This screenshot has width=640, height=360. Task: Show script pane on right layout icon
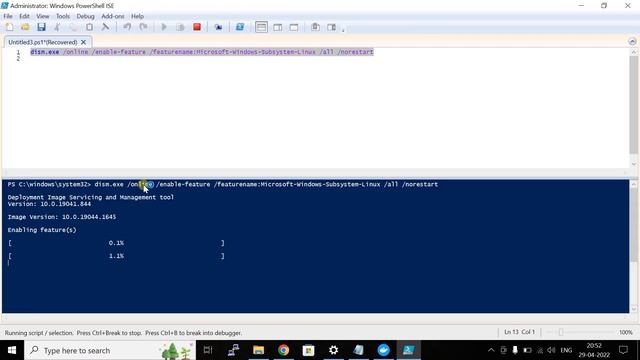pyautogui.click(x=278, y=27)
